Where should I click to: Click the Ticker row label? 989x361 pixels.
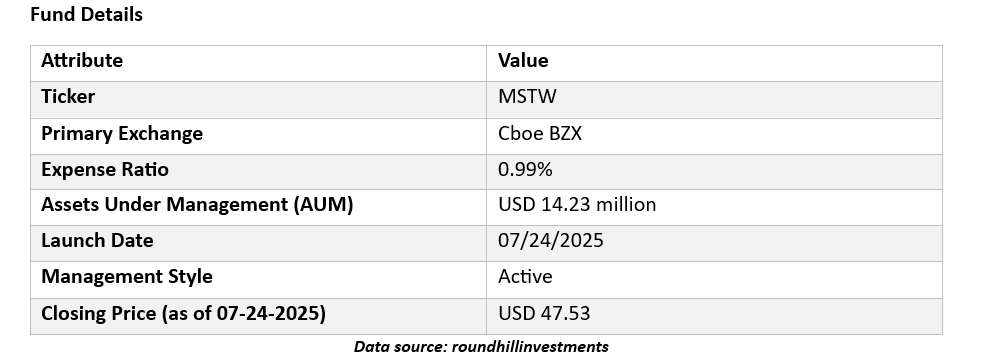[68, 97]
